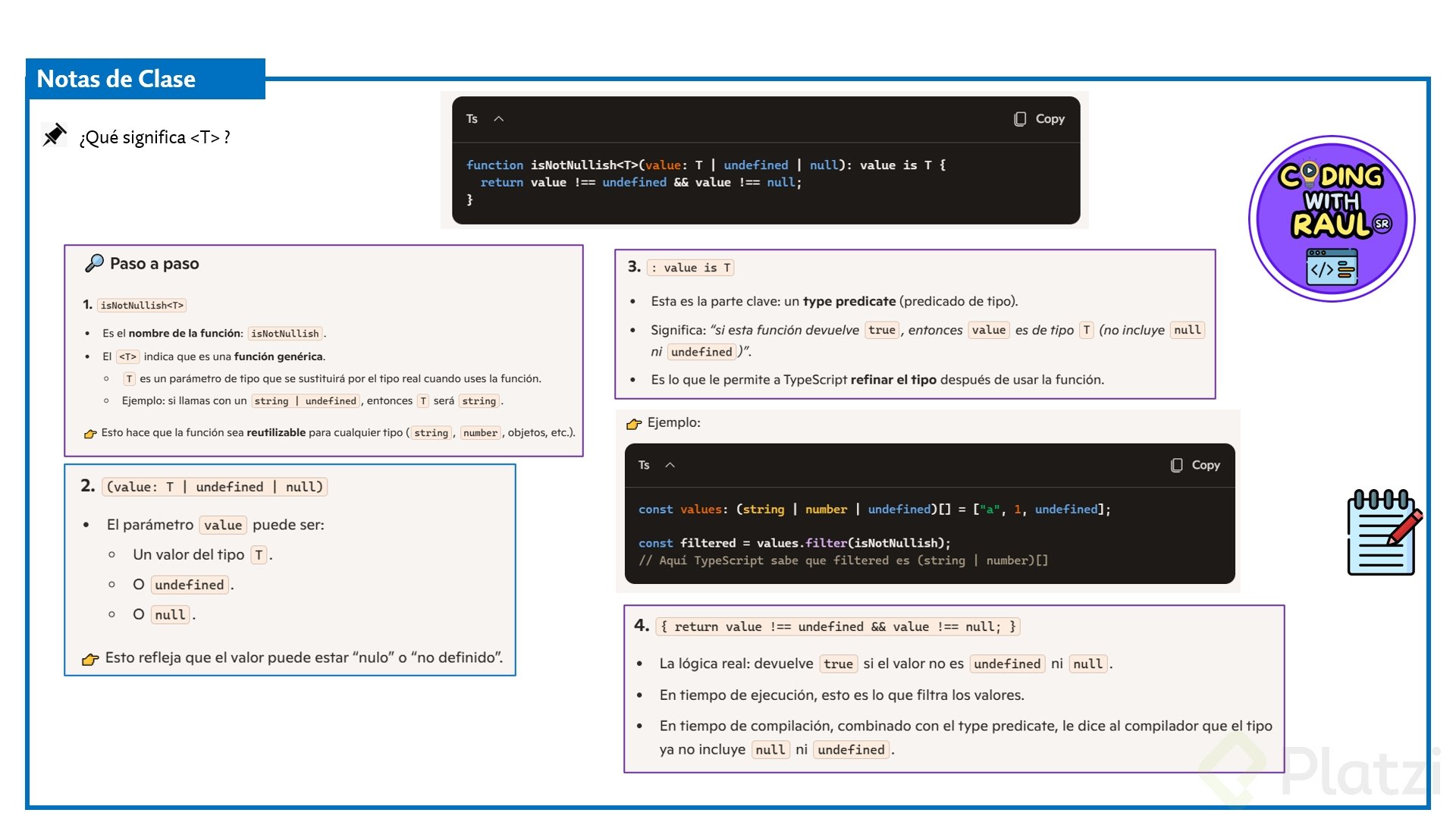Image resolution: width=1456 pixels, height=819 pixels.
Task: Click the magnifying glass next to Paso a paso
Action: (x=94, y=263)
